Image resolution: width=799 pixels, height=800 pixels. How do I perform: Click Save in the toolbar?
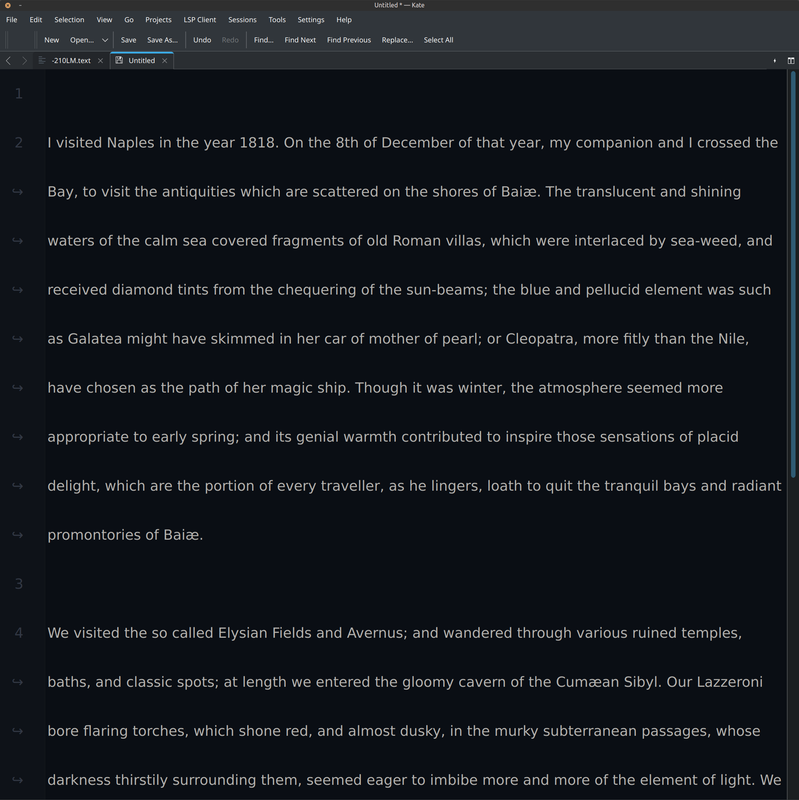click(128, 40)
